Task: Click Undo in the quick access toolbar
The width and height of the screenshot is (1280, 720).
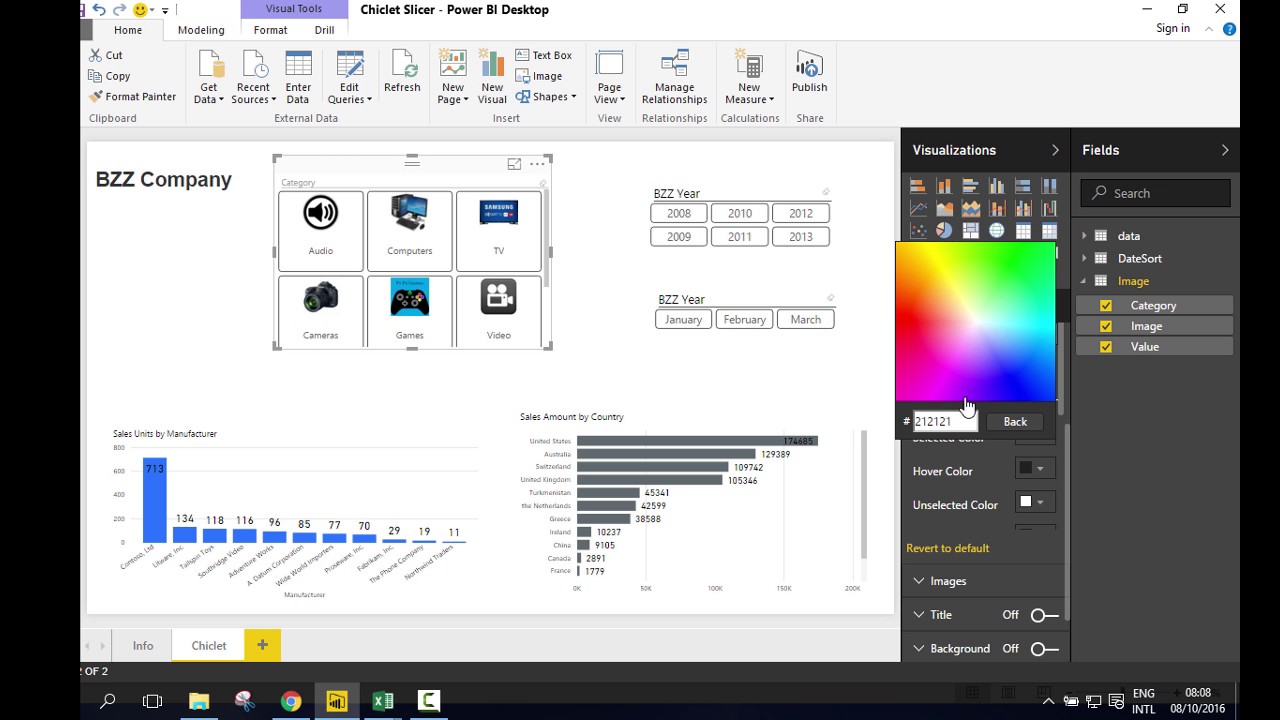Action: pos(99,9)
